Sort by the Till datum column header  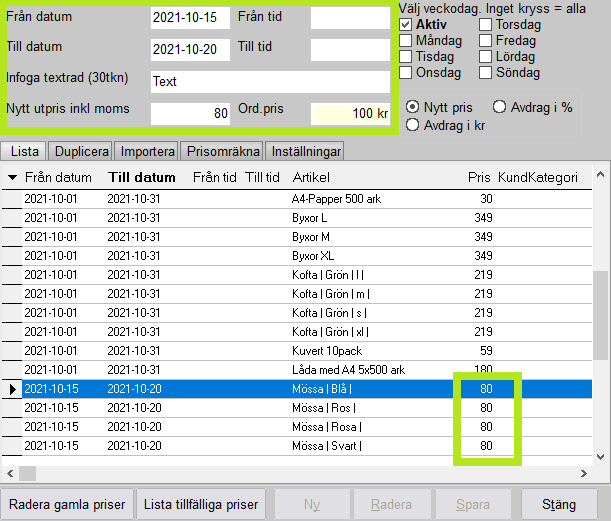[x=135, y=178]
